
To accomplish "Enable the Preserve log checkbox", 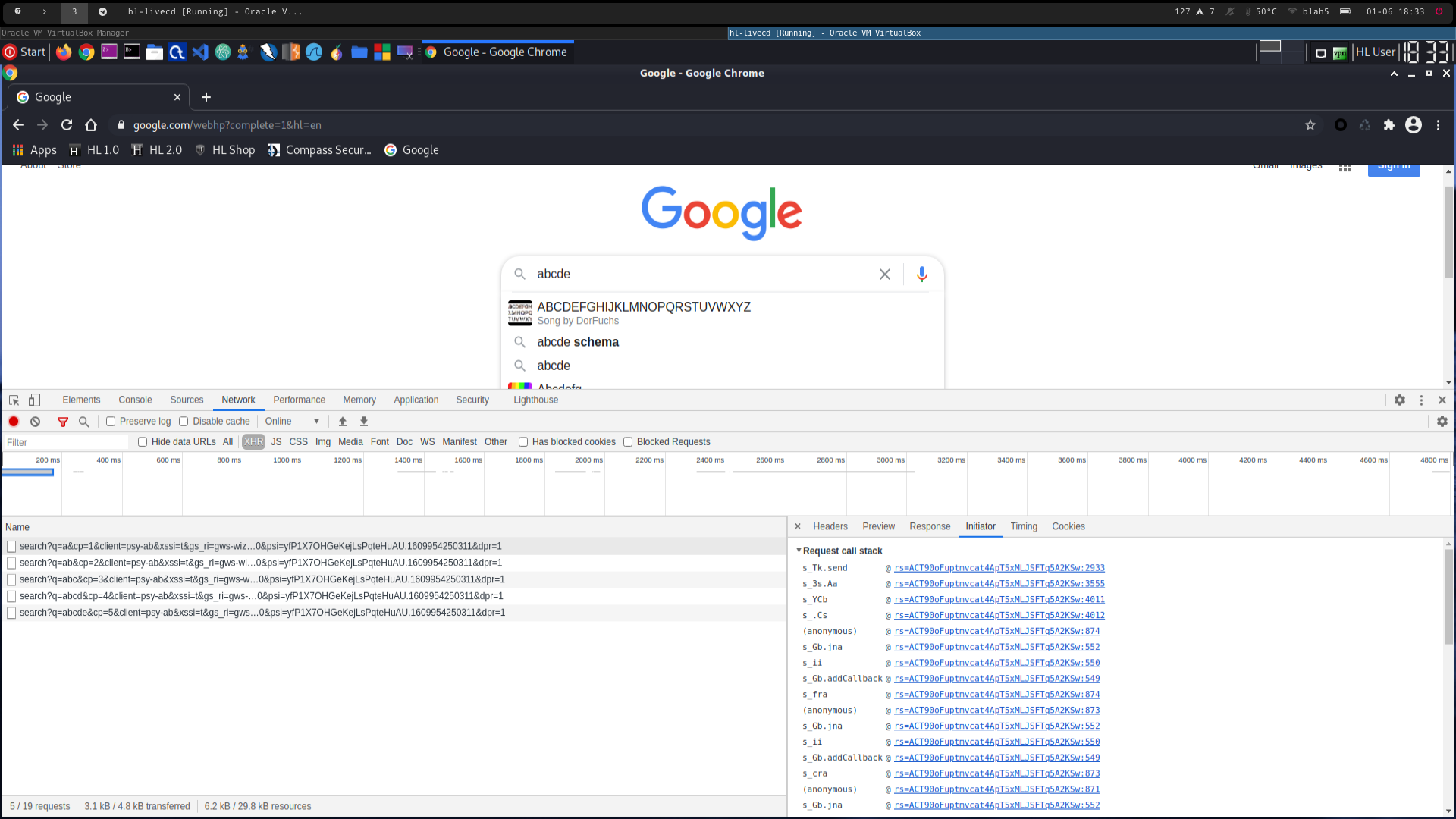I will (x=111, y=422).
